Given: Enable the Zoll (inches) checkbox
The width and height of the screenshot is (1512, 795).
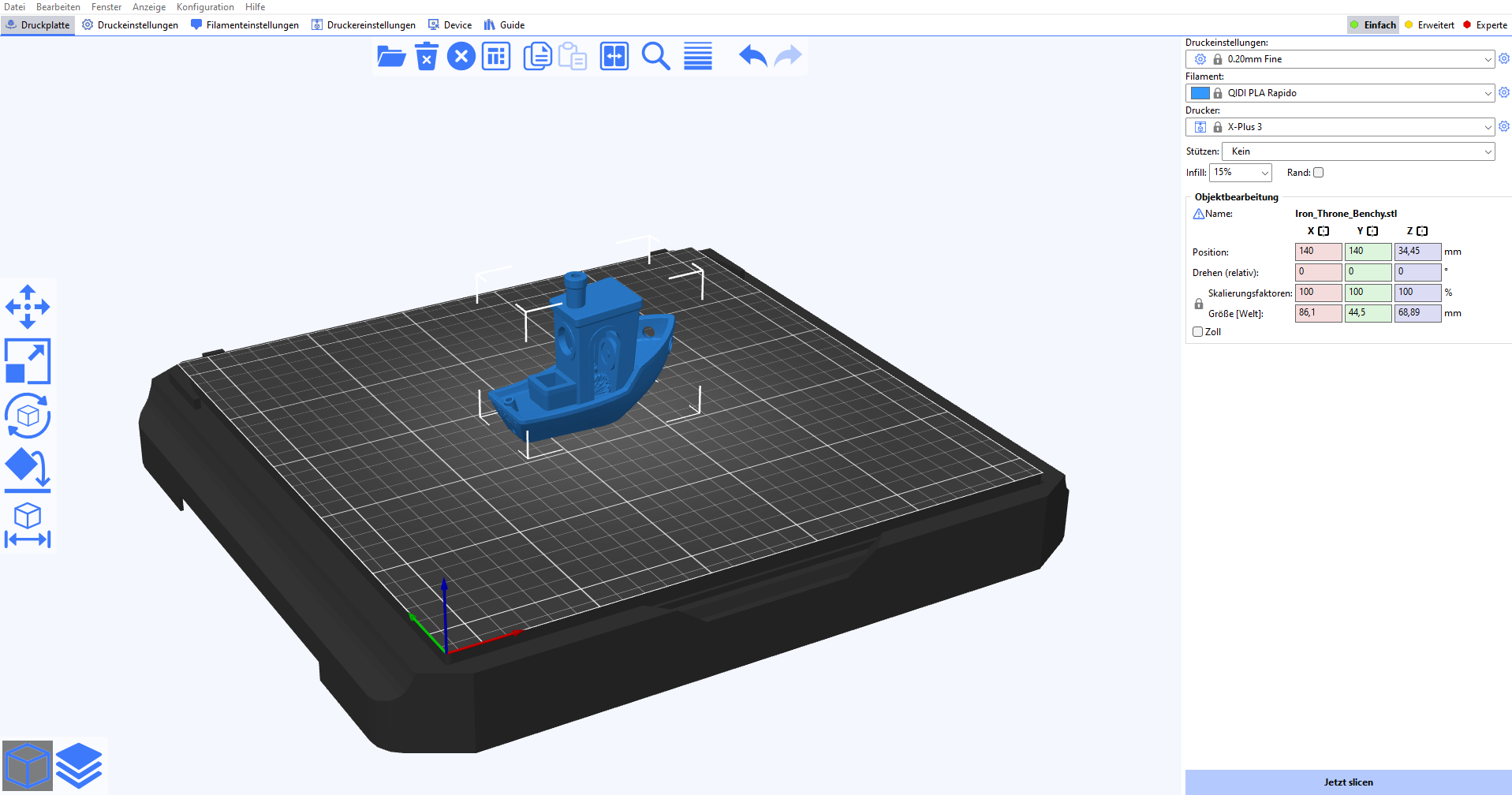Looking at the screenshot, I should coord(1197,331).
